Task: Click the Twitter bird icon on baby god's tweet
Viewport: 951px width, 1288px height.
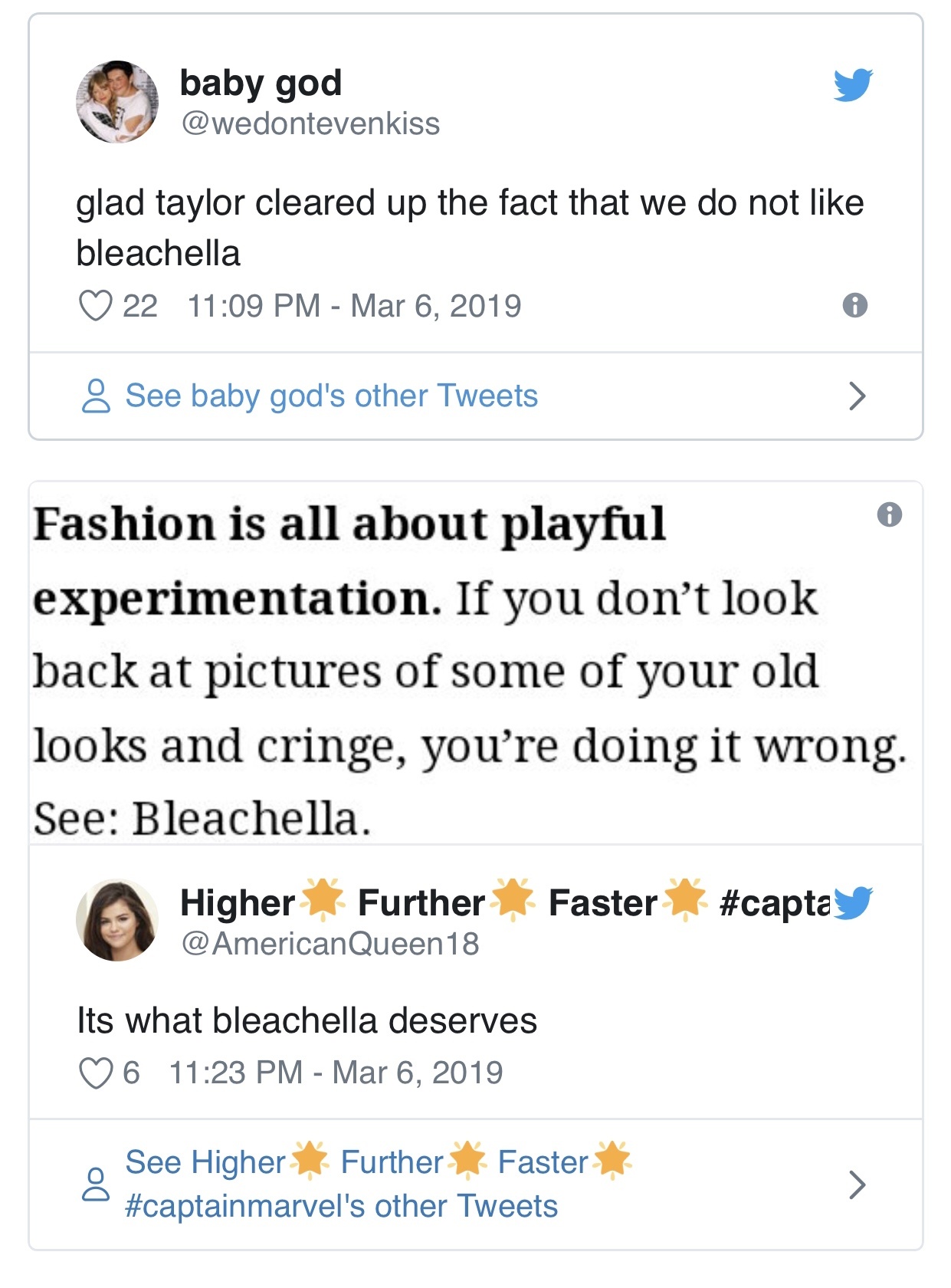Action: coord(853,85)
